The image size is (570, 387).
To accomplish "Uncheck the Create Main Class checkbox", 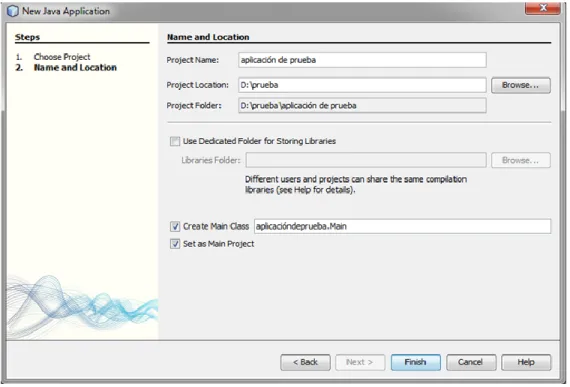I will coord(175,226).
